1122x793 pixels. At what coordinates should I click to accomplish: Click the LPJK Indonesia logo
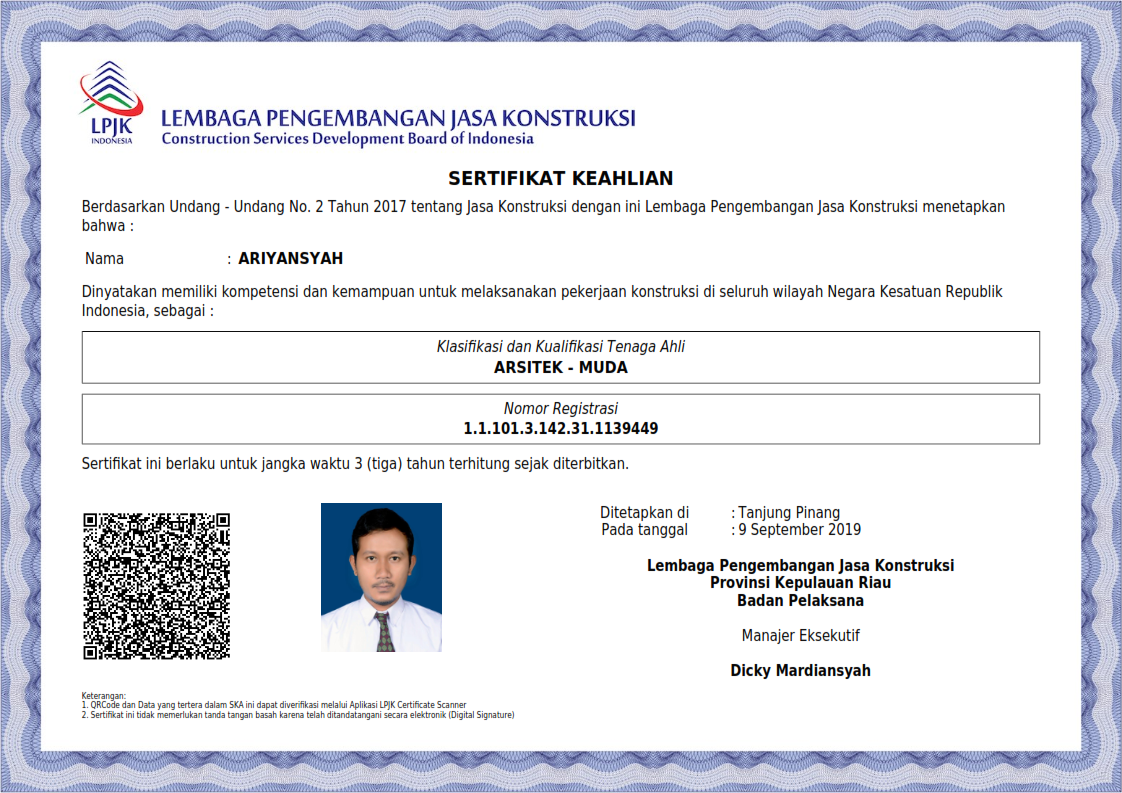[111, 104]
